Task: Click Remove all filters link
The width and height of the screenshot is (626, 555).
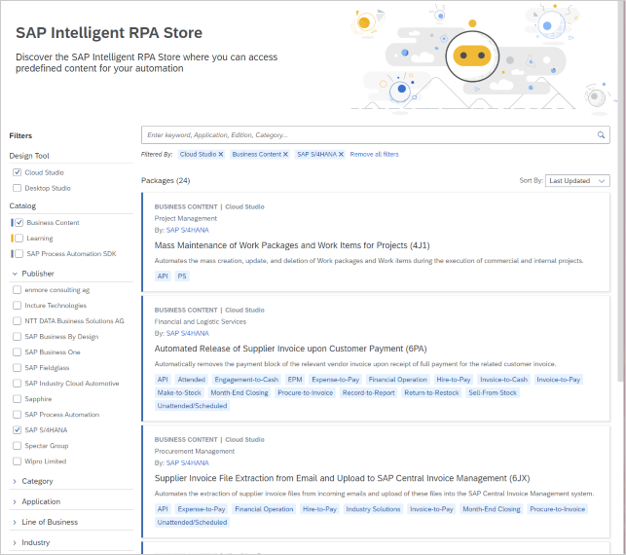Action: [x=374, y=155]
